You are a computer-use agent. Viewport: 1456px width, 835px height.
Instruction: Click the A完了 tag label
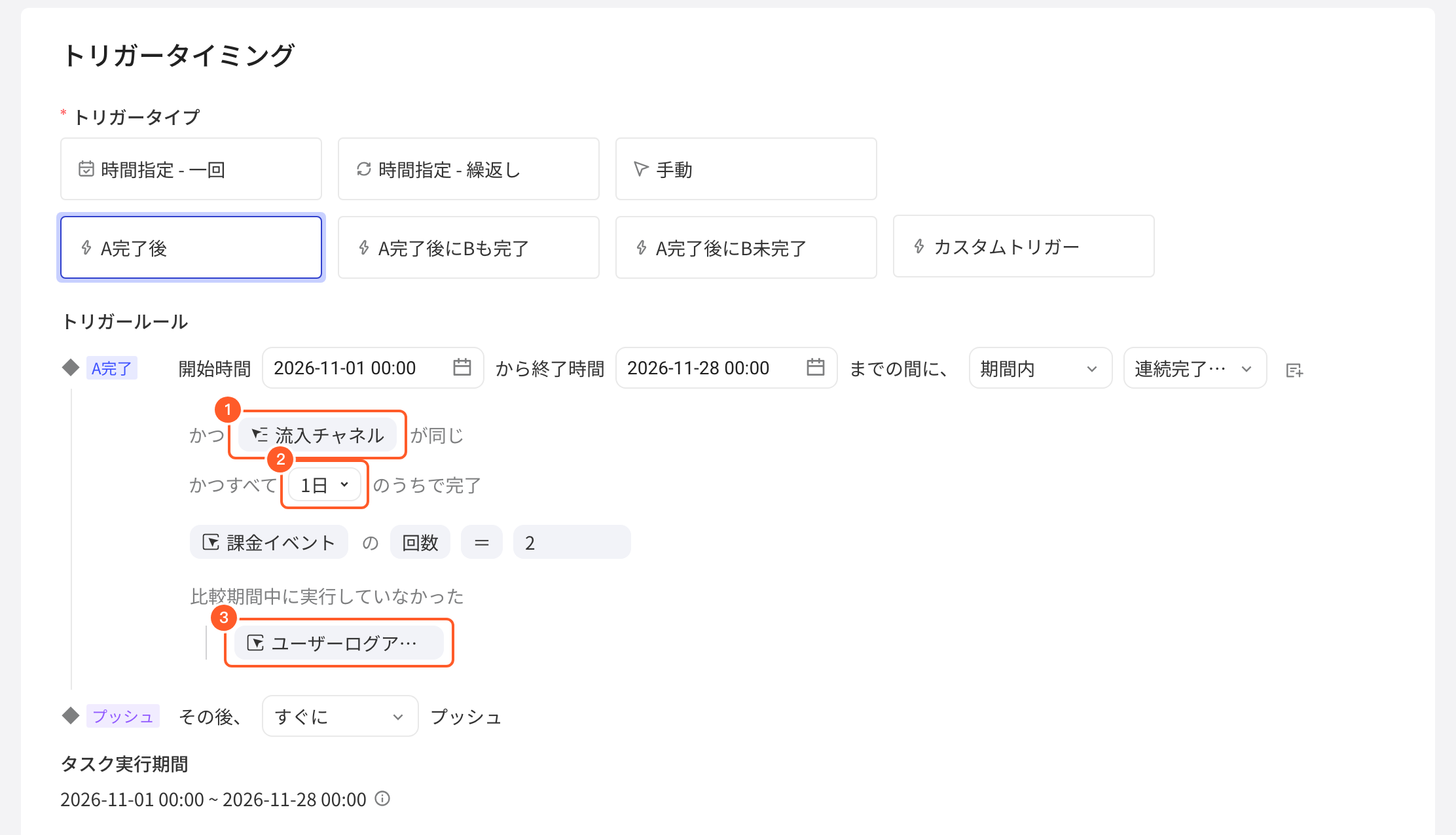112,368
